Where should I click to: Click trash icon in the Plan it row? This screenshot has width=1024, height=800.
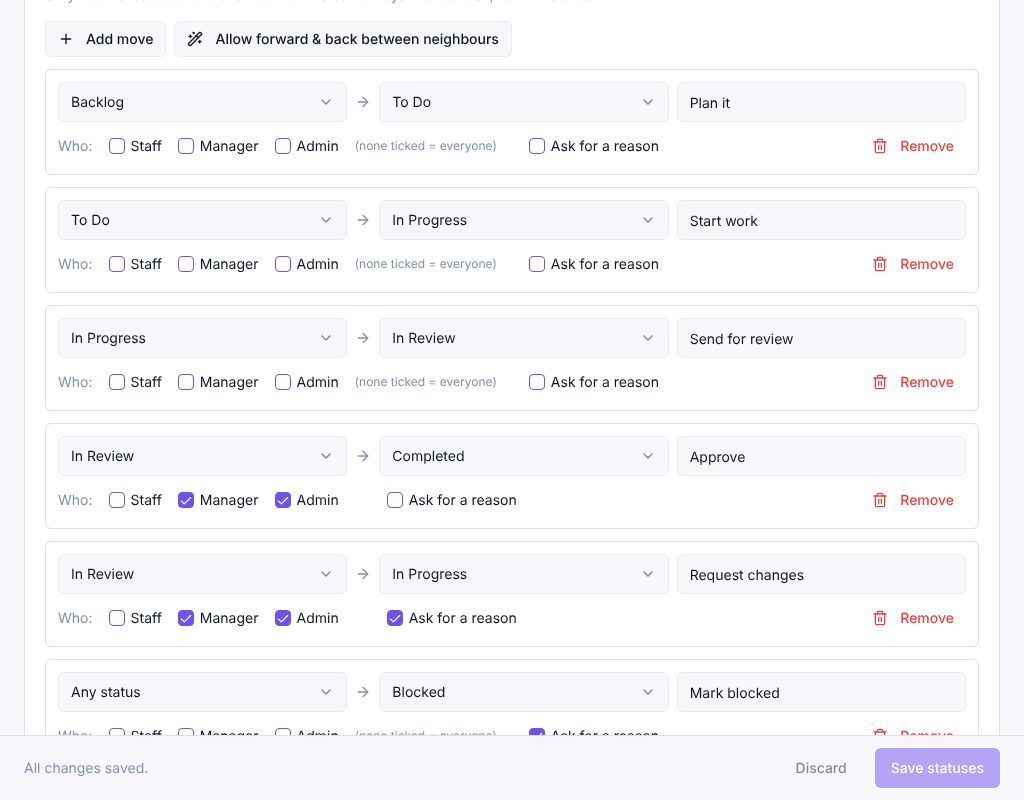click(880, 146)
